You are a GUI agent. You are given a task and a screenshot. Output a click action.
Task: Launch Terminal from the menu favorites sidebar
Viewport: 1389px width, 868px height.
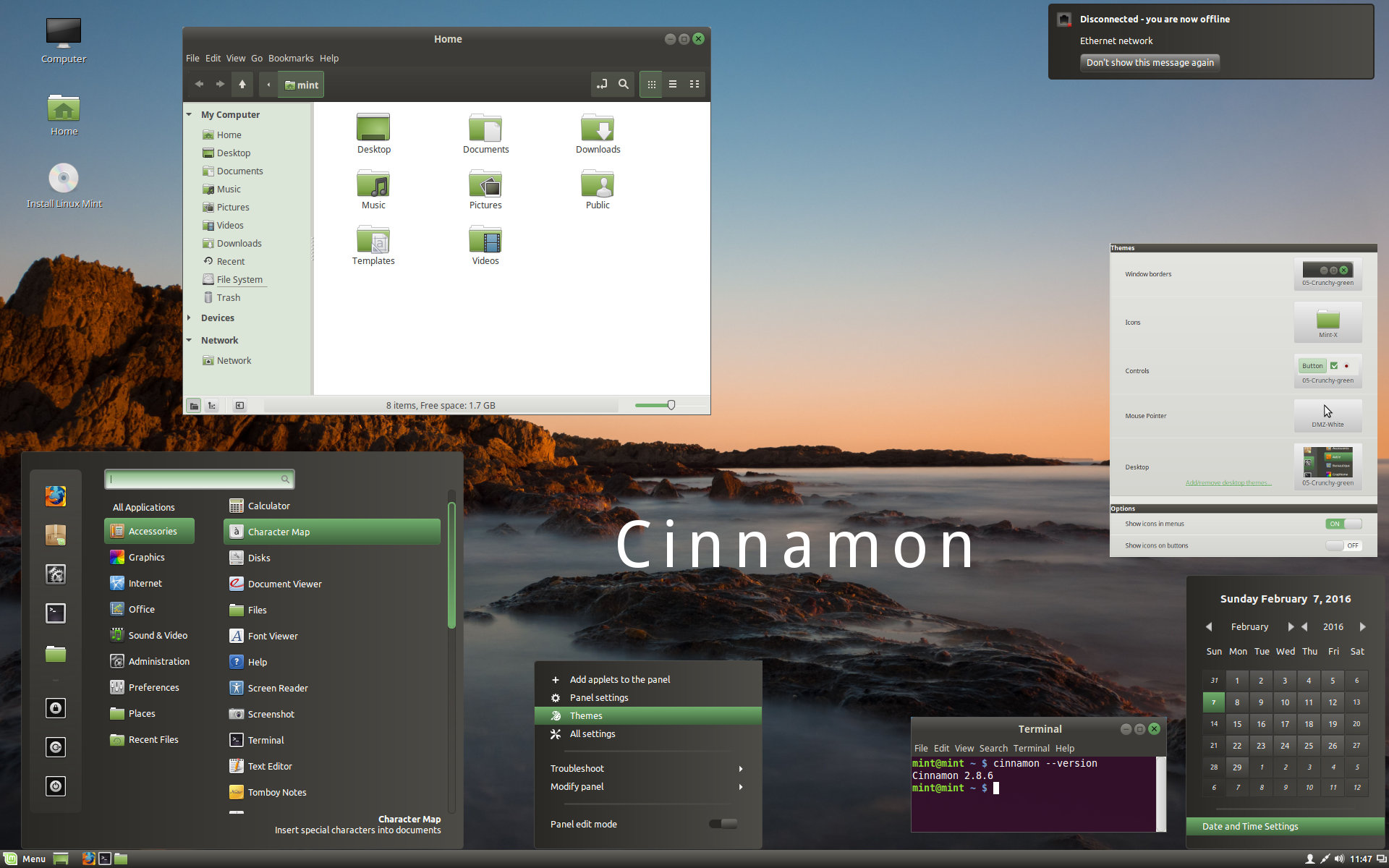[56, 613]
